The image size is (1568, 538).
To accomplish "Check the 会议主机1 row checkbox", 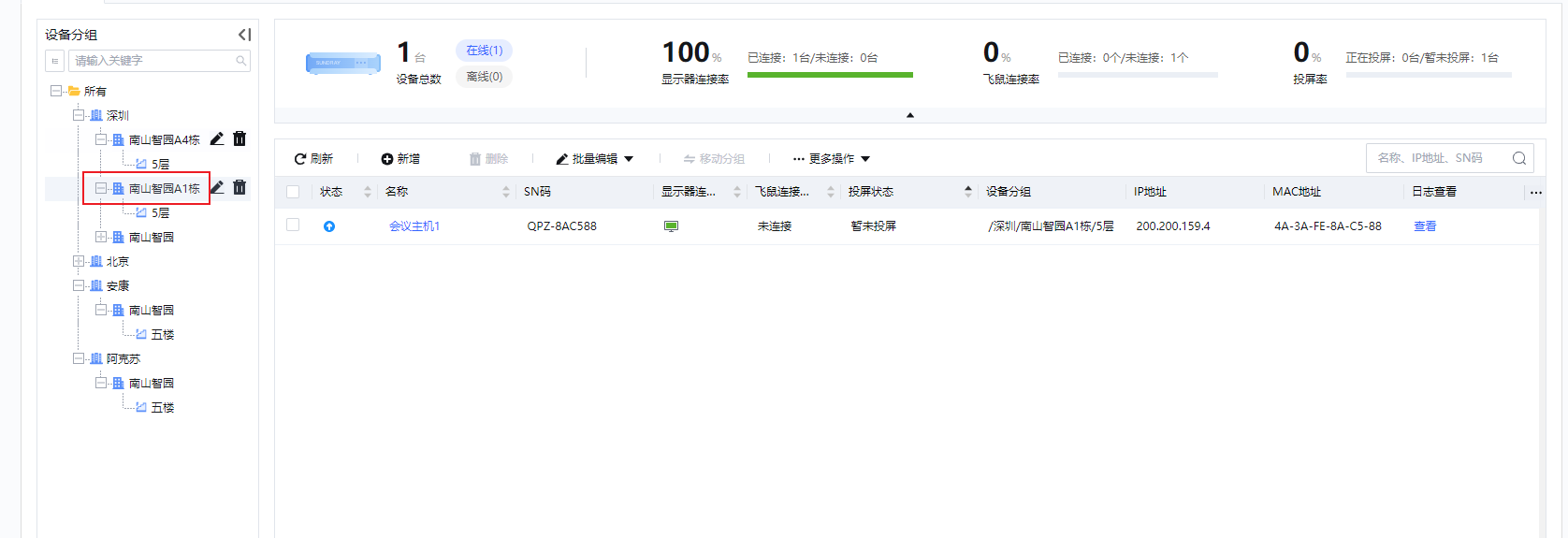I will tap(293, 225).
